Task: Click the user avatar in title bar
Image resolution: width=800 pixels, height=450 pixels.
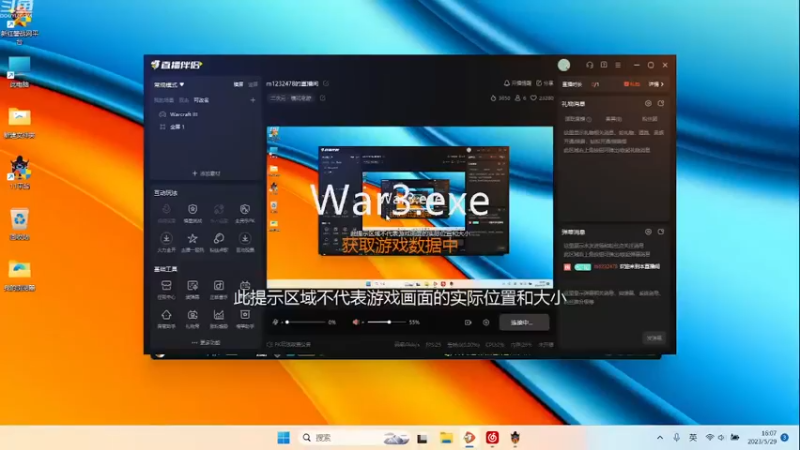Action: tap(564, 65)
